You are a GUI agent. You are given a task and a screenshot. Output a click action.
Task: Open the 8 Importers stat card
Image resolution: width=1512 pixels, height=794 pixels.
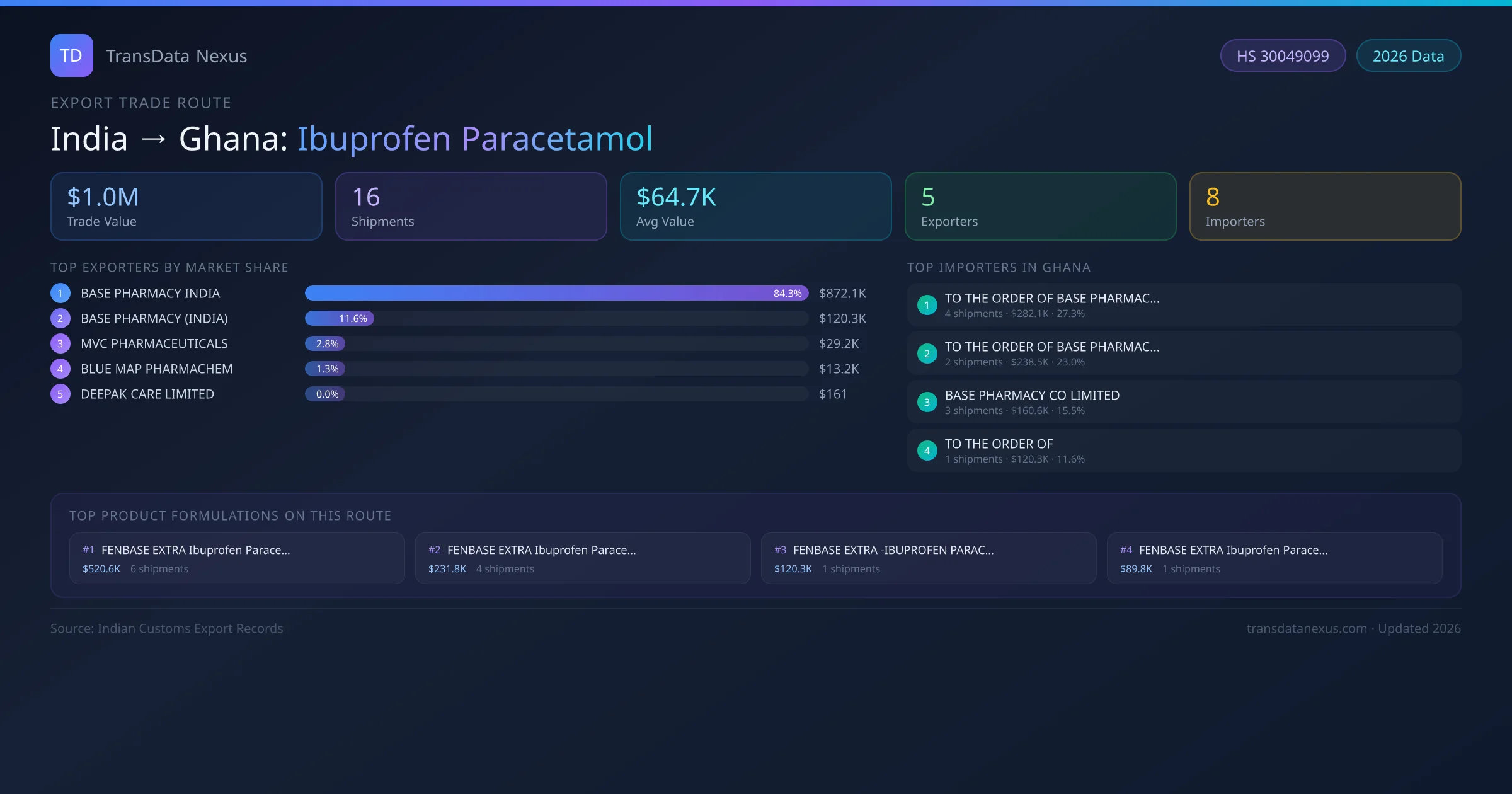point(1324,207)
